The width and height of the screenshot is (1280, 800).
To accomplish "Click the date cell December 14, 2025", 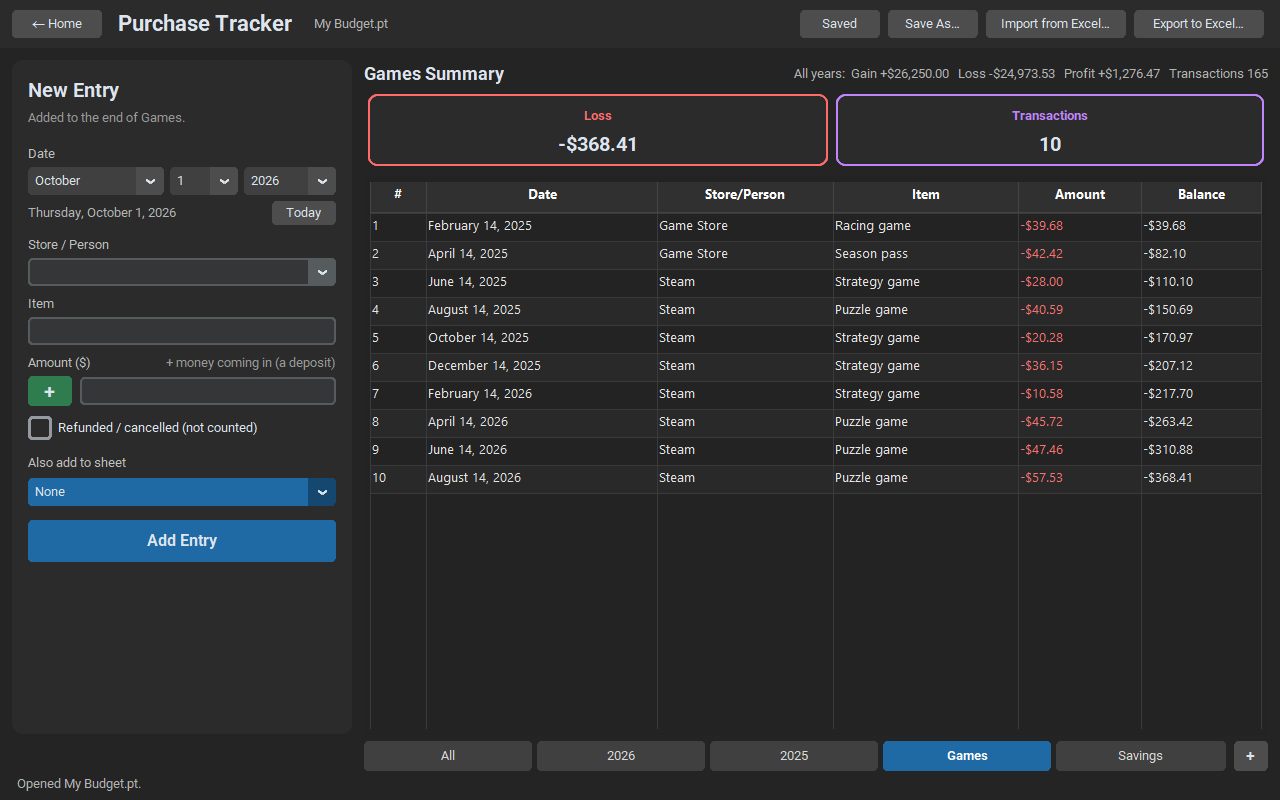I will (542, 366).
